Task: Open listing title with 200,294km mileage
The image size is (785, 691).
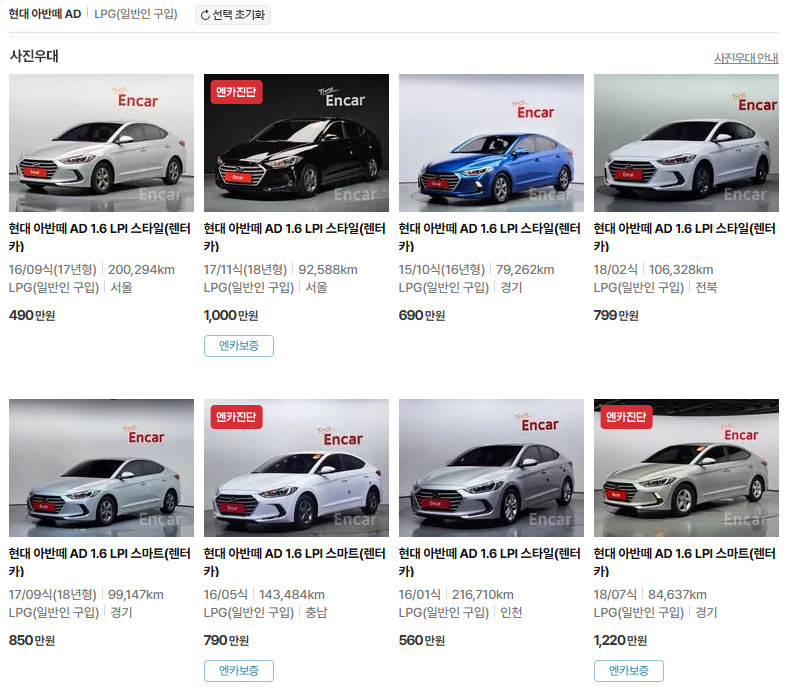Action: (x=100, y=237)
